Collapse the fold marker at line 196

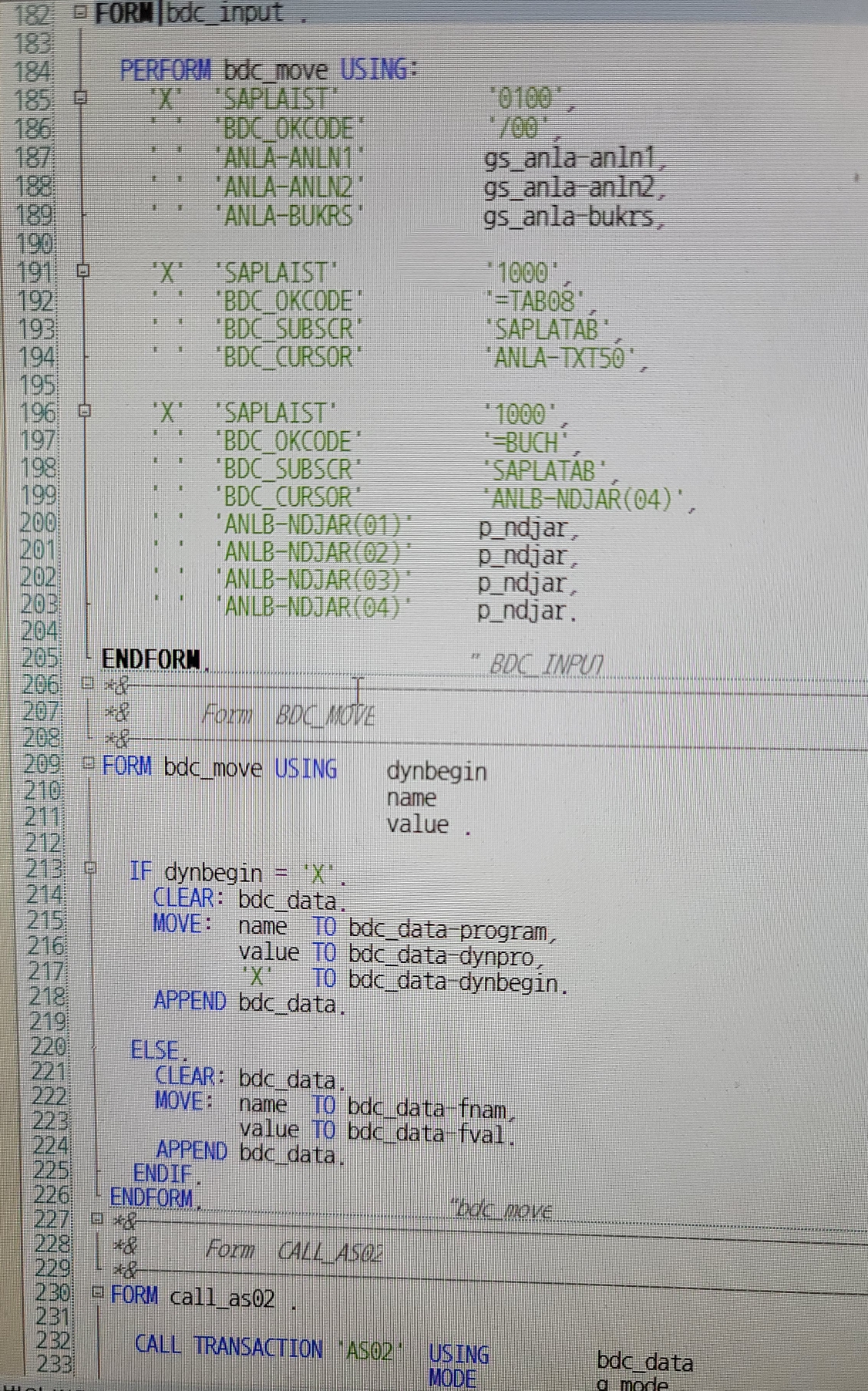pos(84,411)
